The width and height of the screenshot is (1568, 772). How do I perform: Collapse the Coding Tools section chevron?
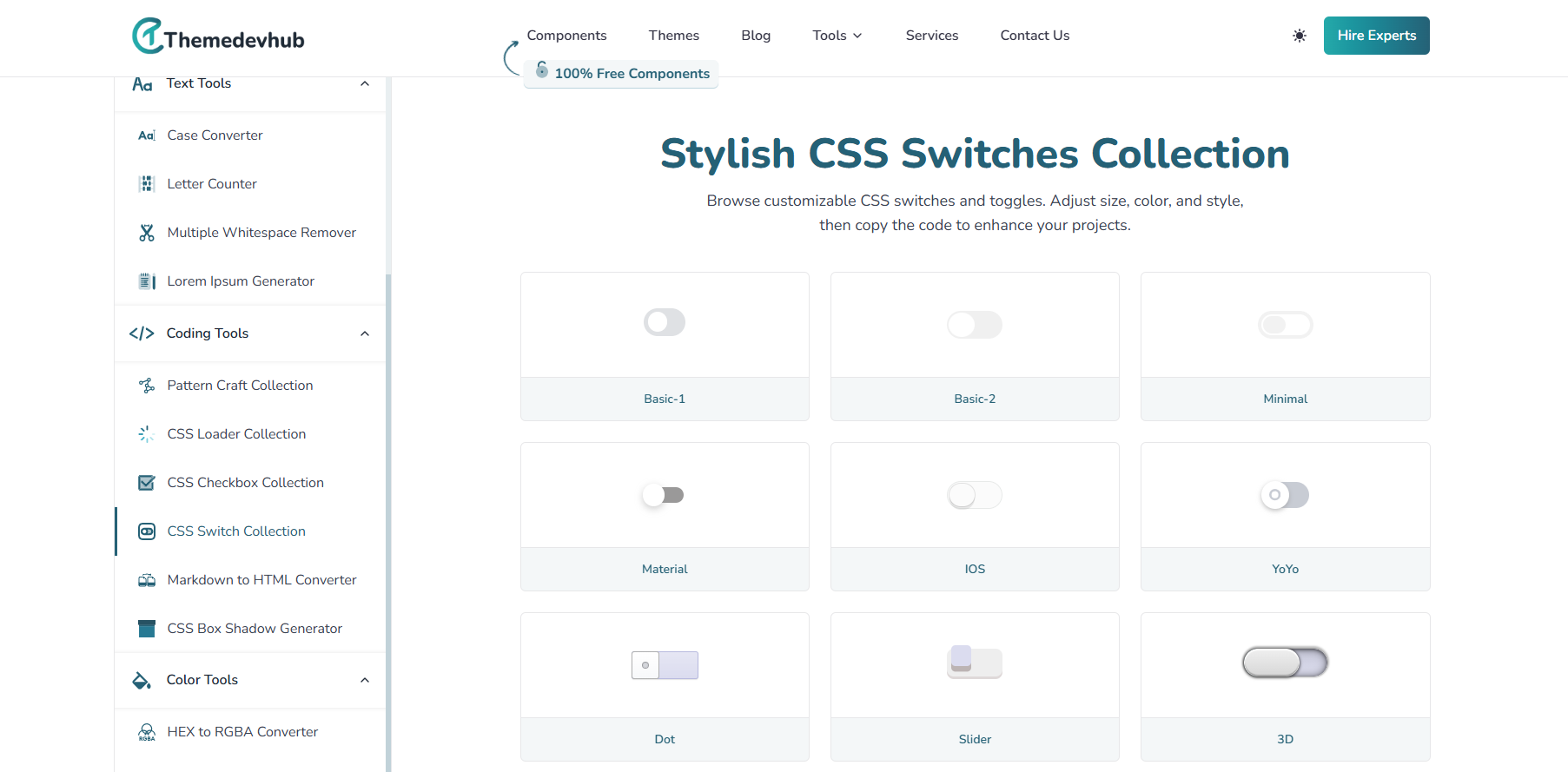coord(365,333)
